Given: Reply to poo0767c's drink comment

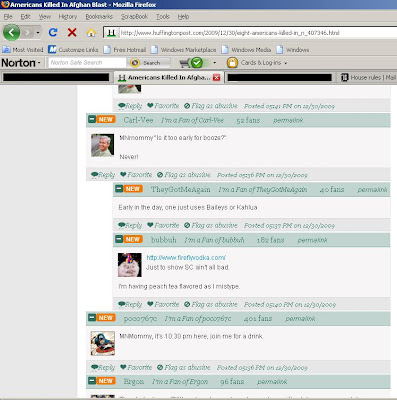Looking at the screenshot, I should point(103,367).
